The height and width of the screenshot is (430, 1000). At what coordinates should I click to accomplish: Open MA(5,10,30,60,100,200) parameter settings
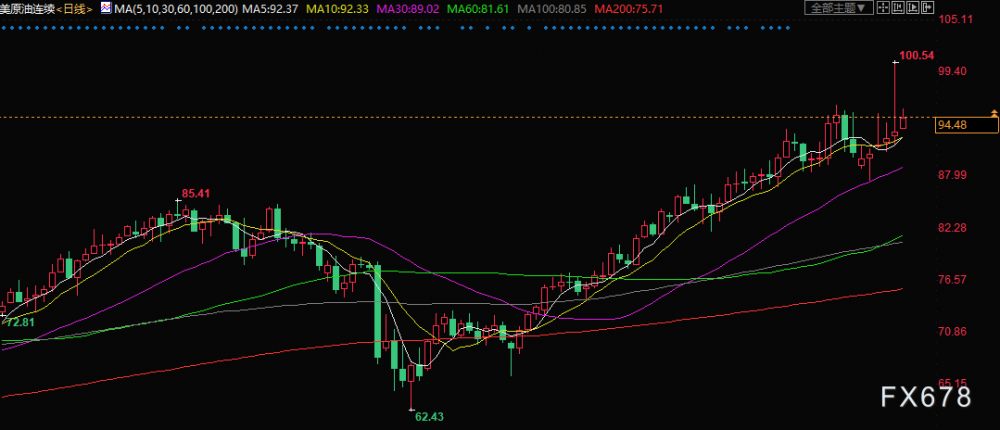point(173,9)
